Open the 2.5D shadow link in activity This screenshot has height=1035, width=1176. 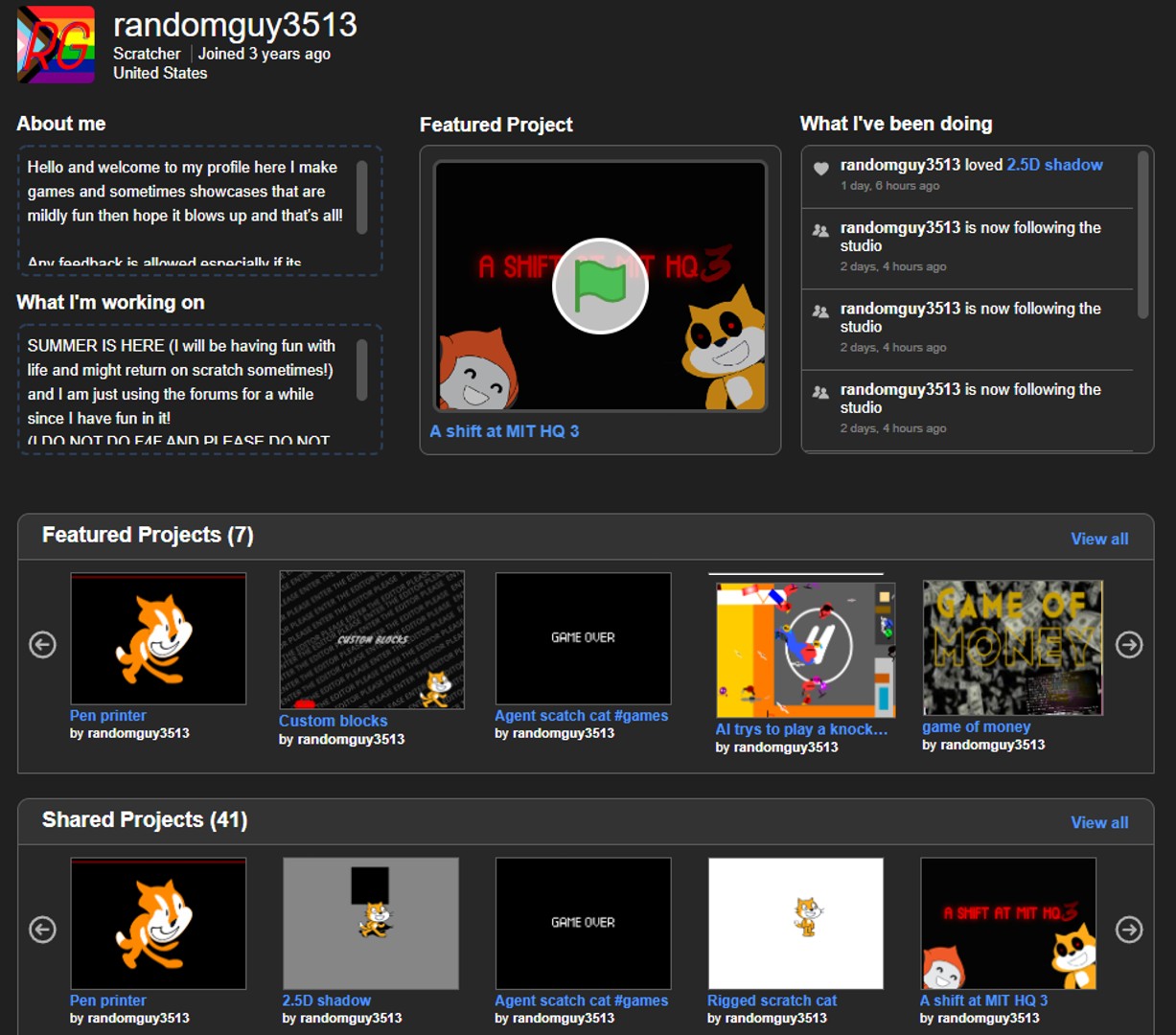coord(1054,165)
